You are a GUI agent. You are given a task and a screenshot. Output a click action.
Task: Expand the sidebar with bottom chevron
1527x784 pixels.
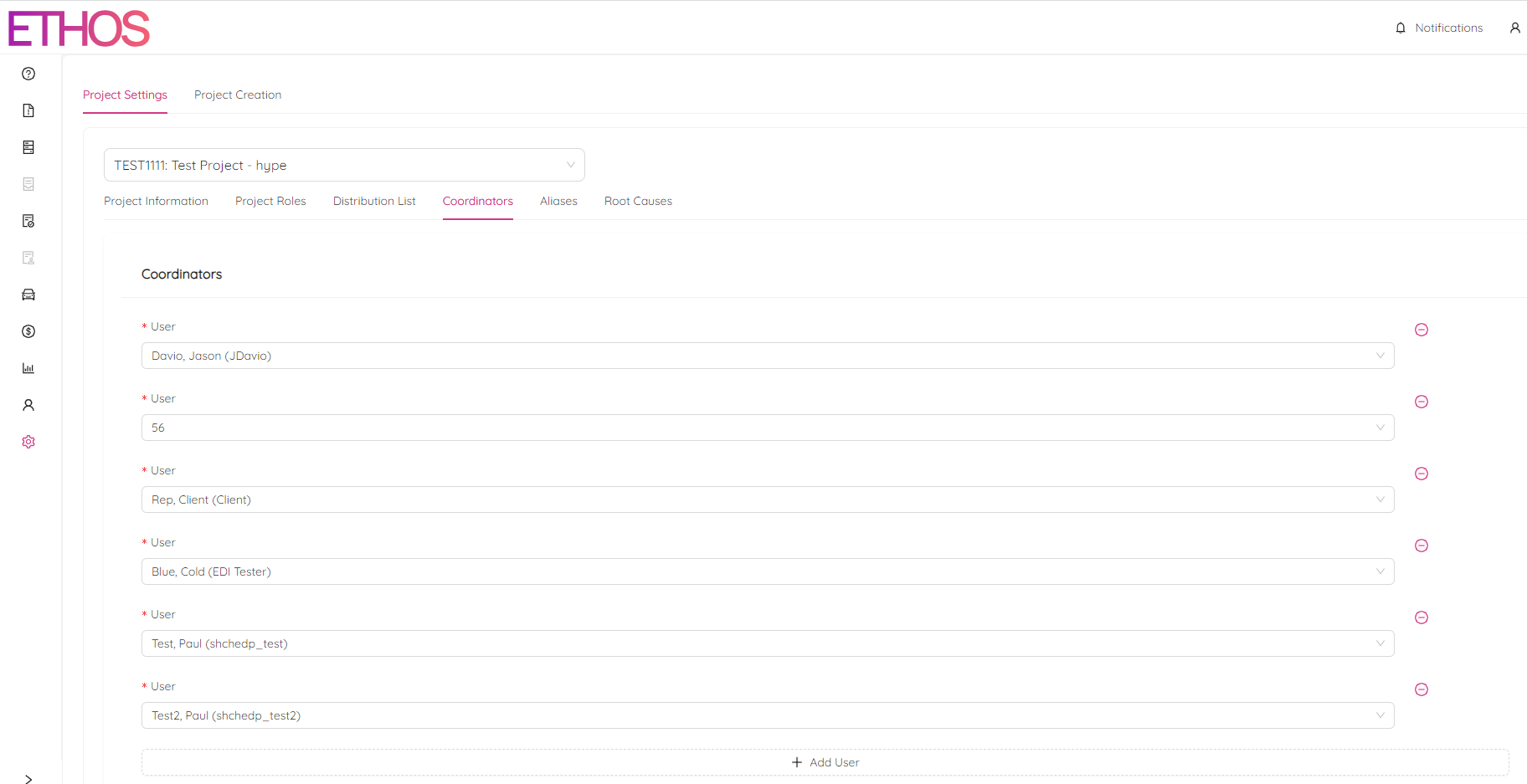tap(28, 779)
